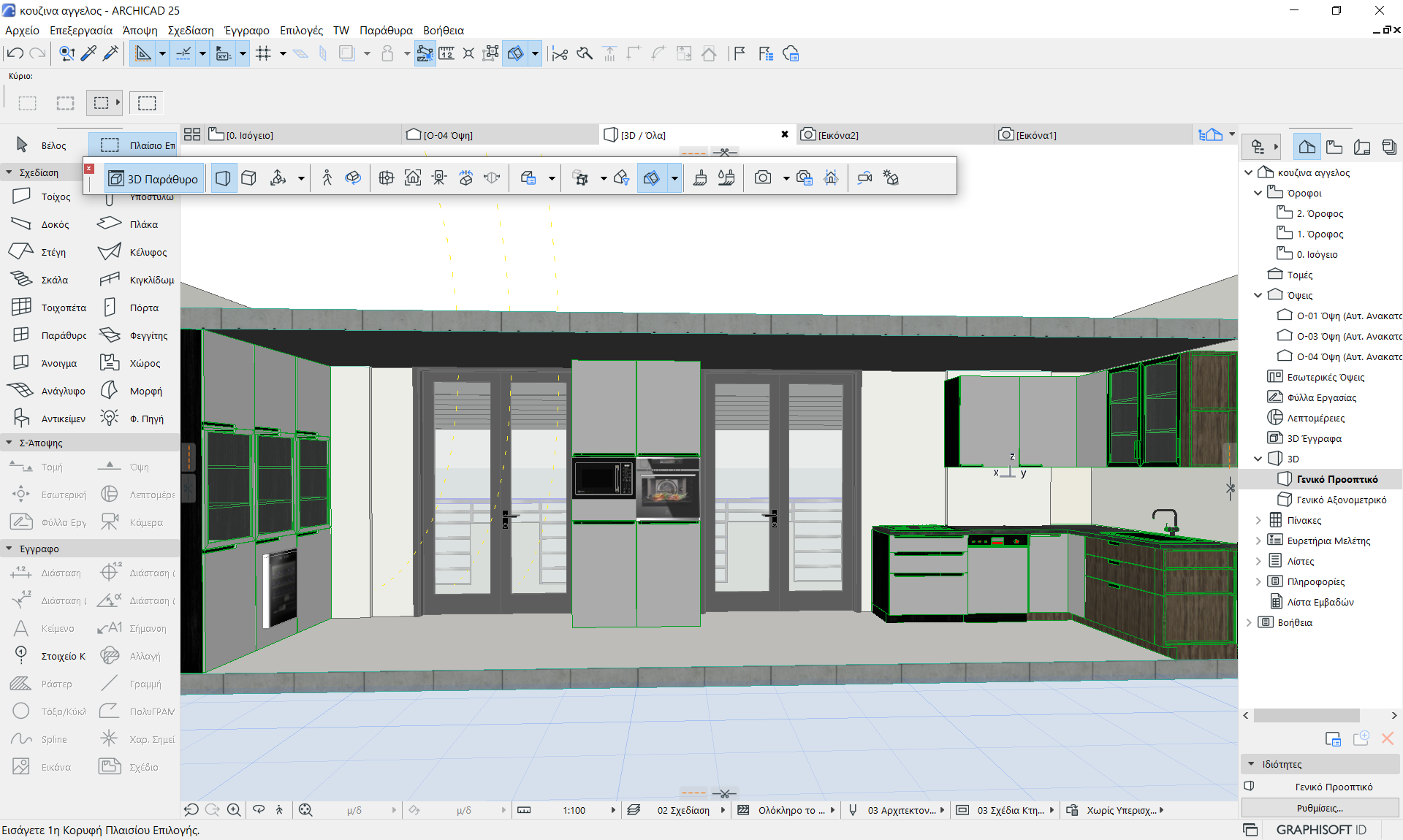Click the Ρυθμίσεις... button
Screen dimensions: 1403x840
(x=1319, y=808)
